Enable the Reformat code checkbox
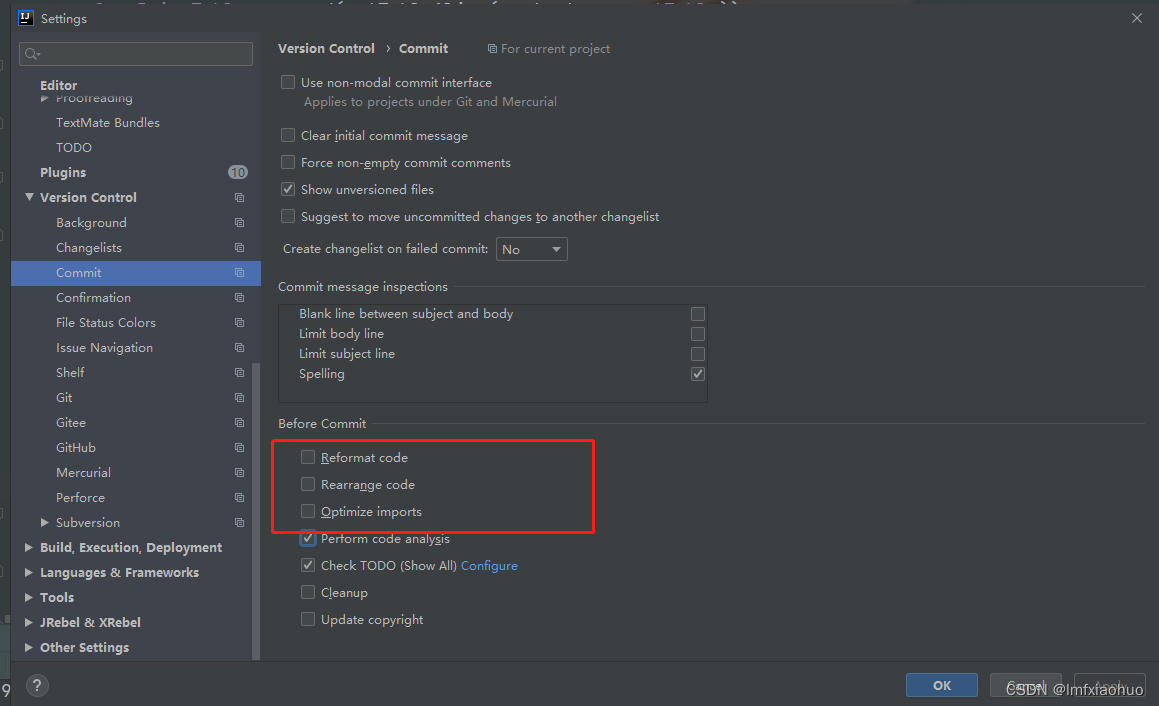Image resolution: width=1159 pixels, height=706 pixels. (x=308, y=457)
